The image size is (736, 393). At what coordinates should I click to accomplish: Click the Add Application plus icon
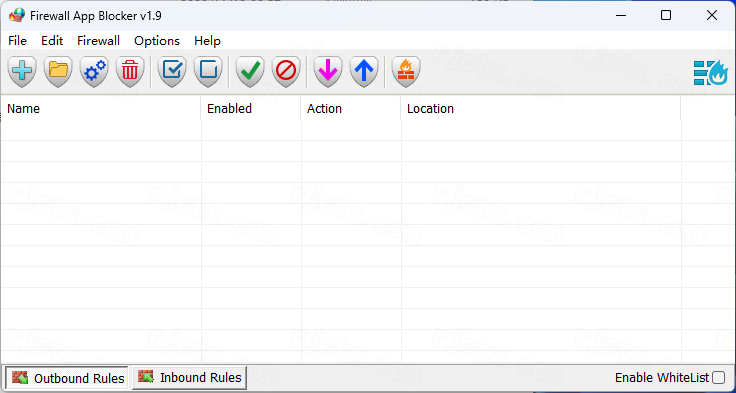click(22, 71)
